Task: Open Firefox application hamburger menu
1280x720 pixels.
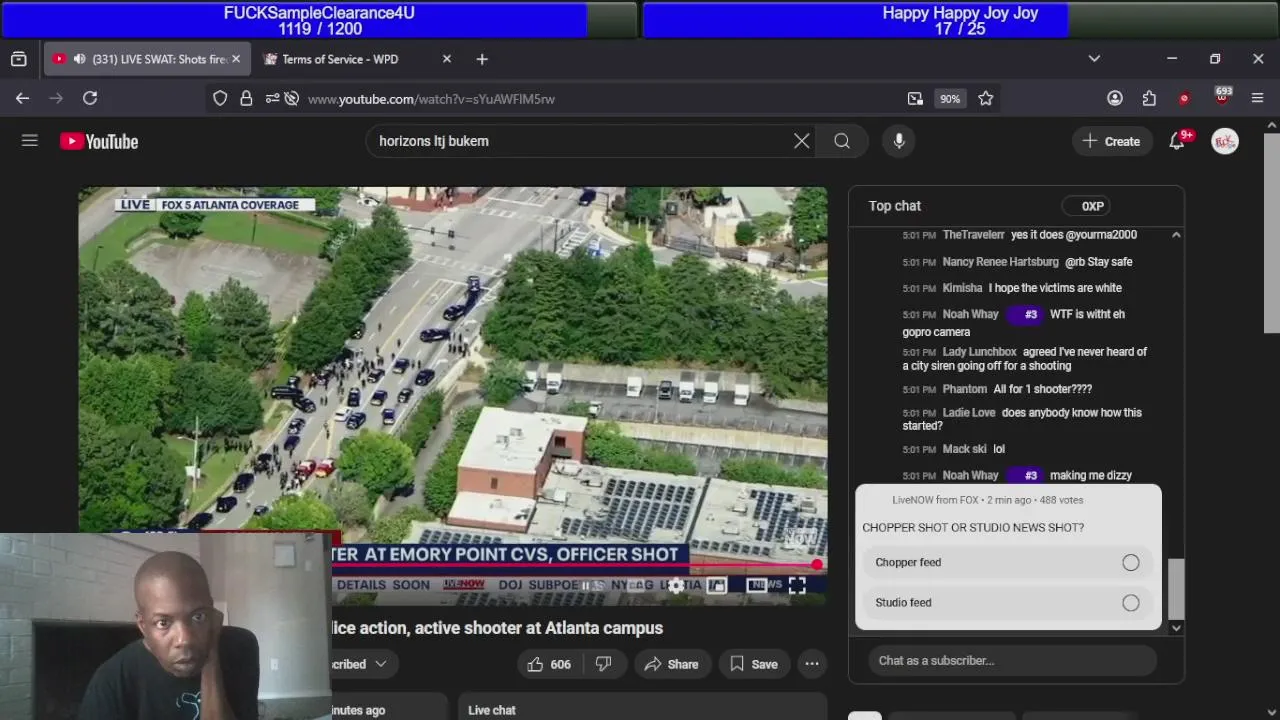Action: click(x=1258, y=98)
